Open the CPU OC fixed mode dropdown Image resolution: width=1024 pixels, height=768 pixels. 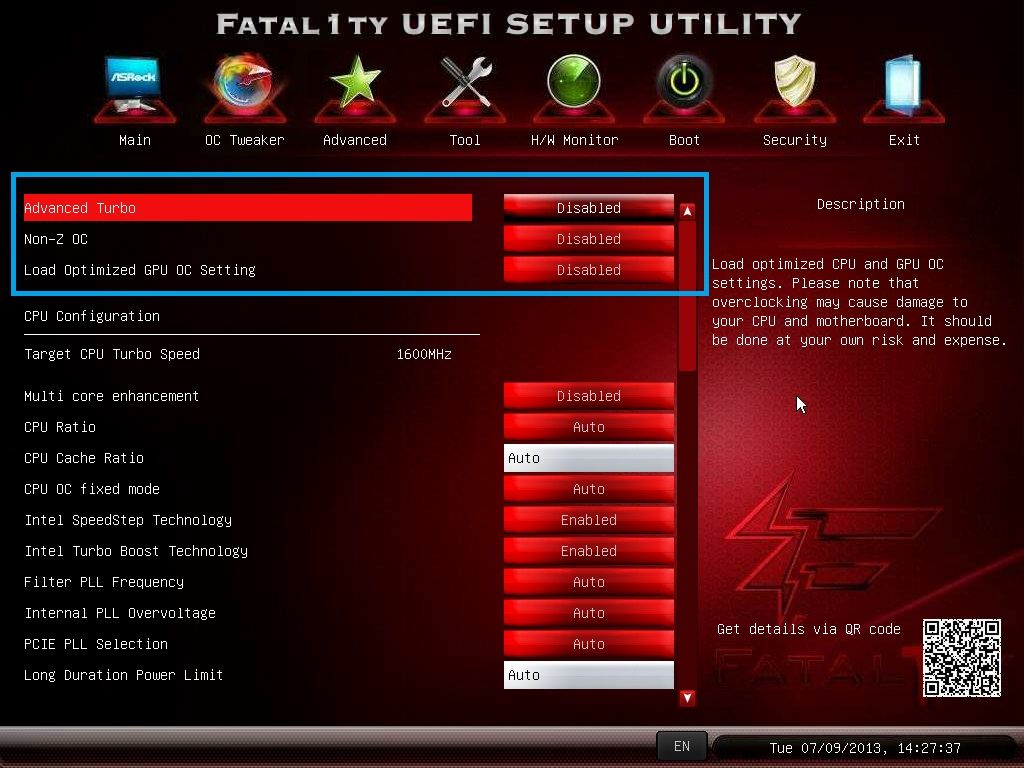588,489
